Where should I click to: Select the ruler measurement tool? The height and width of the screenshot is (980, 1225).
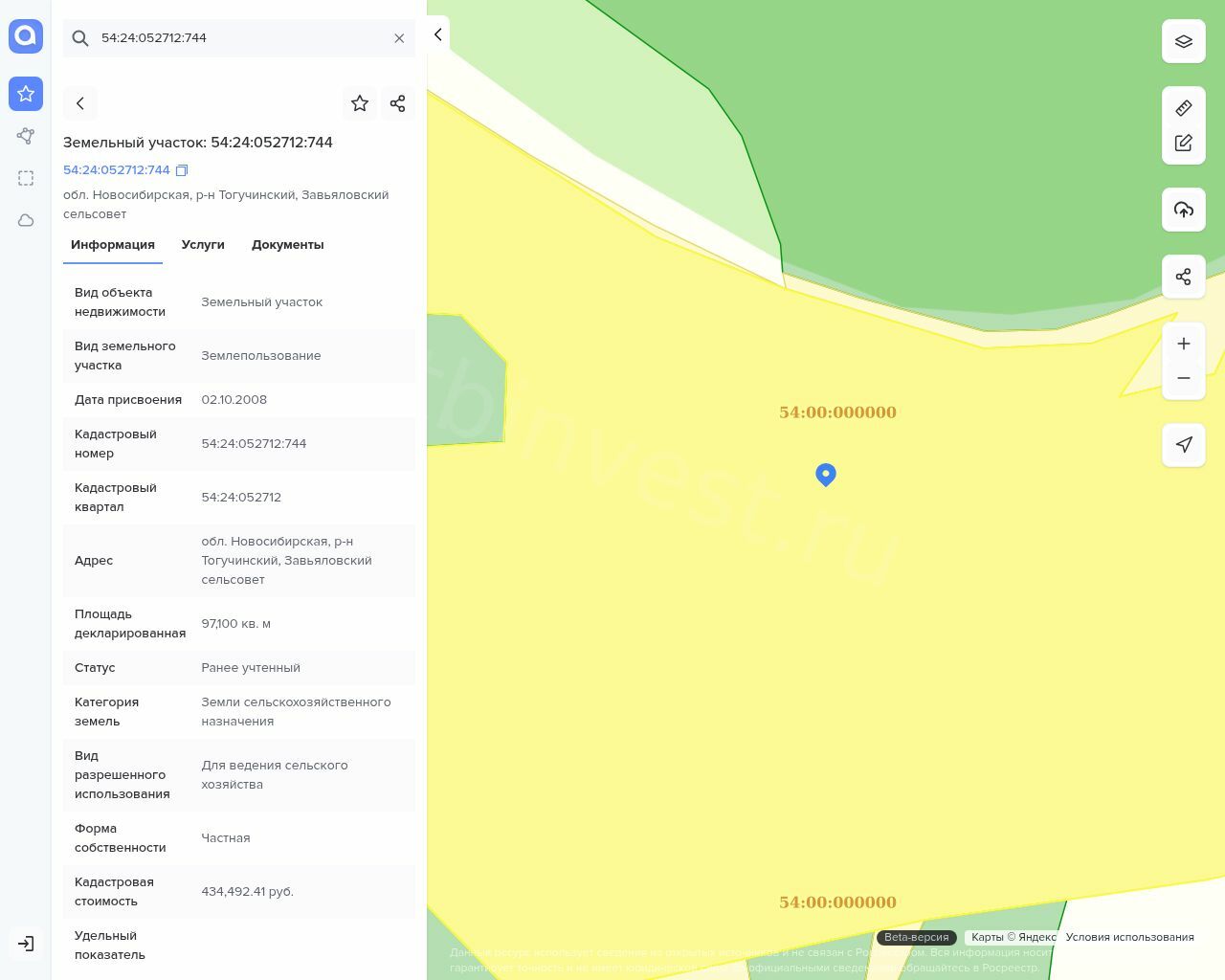1183,108
